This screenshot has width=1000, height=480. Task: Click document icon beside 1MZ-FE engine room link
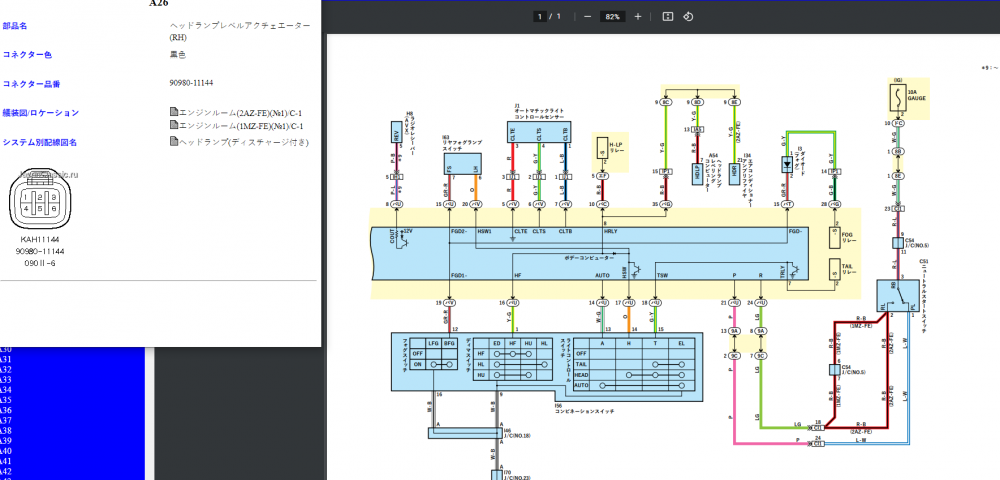tap(173, 125)
